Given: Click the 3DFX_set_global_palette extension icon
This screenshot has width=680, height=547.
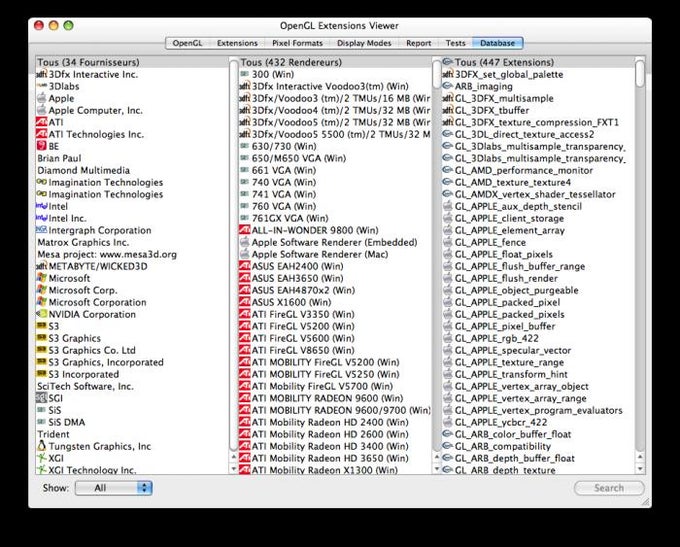Looking at the screenshot, I should 448,74.
